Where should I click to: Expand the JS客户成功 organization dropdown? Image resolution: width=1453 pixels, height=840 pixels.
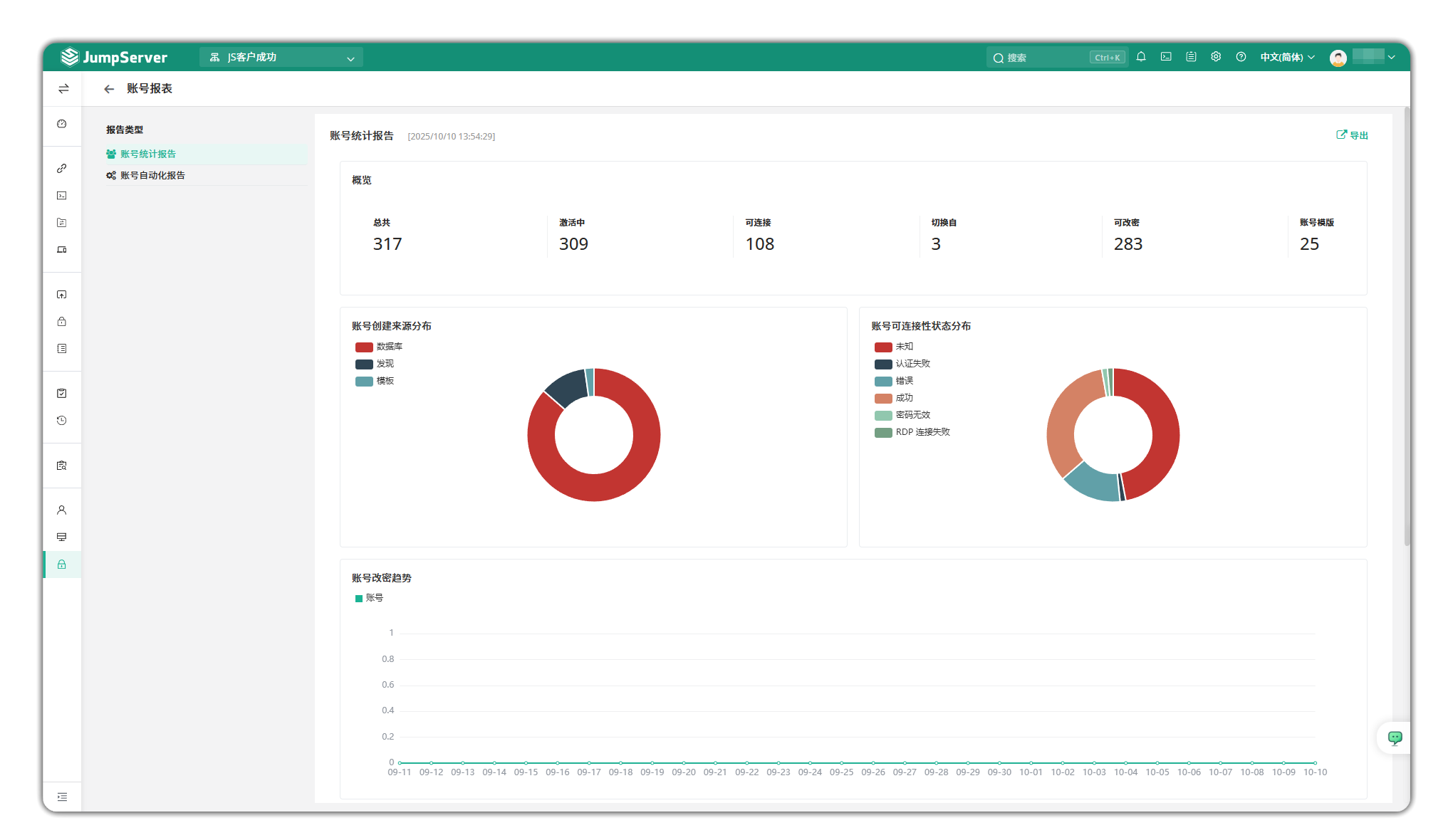[281, 58]
